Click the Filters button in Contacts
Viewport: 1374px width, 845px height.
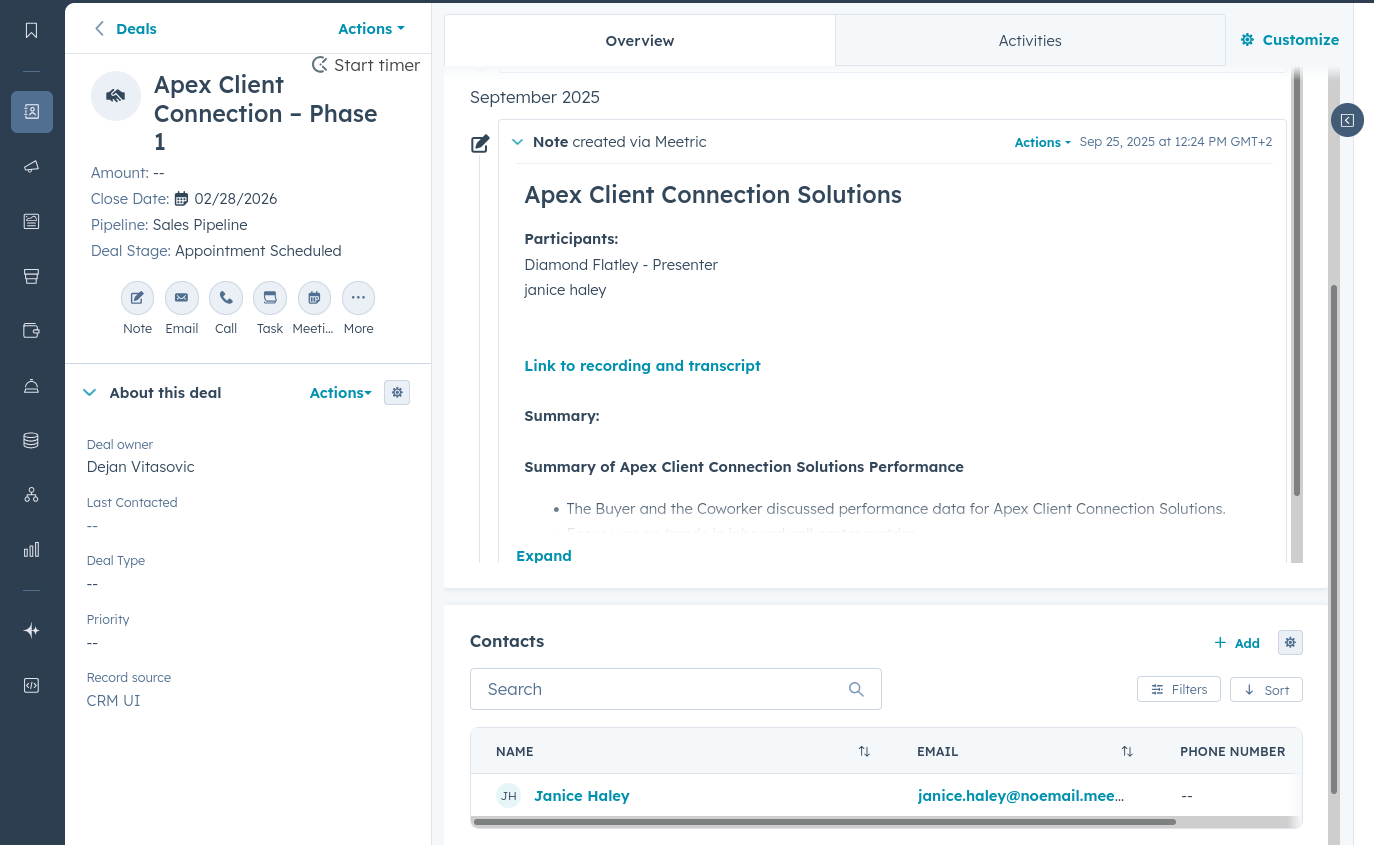click(x=1178, y=690)
